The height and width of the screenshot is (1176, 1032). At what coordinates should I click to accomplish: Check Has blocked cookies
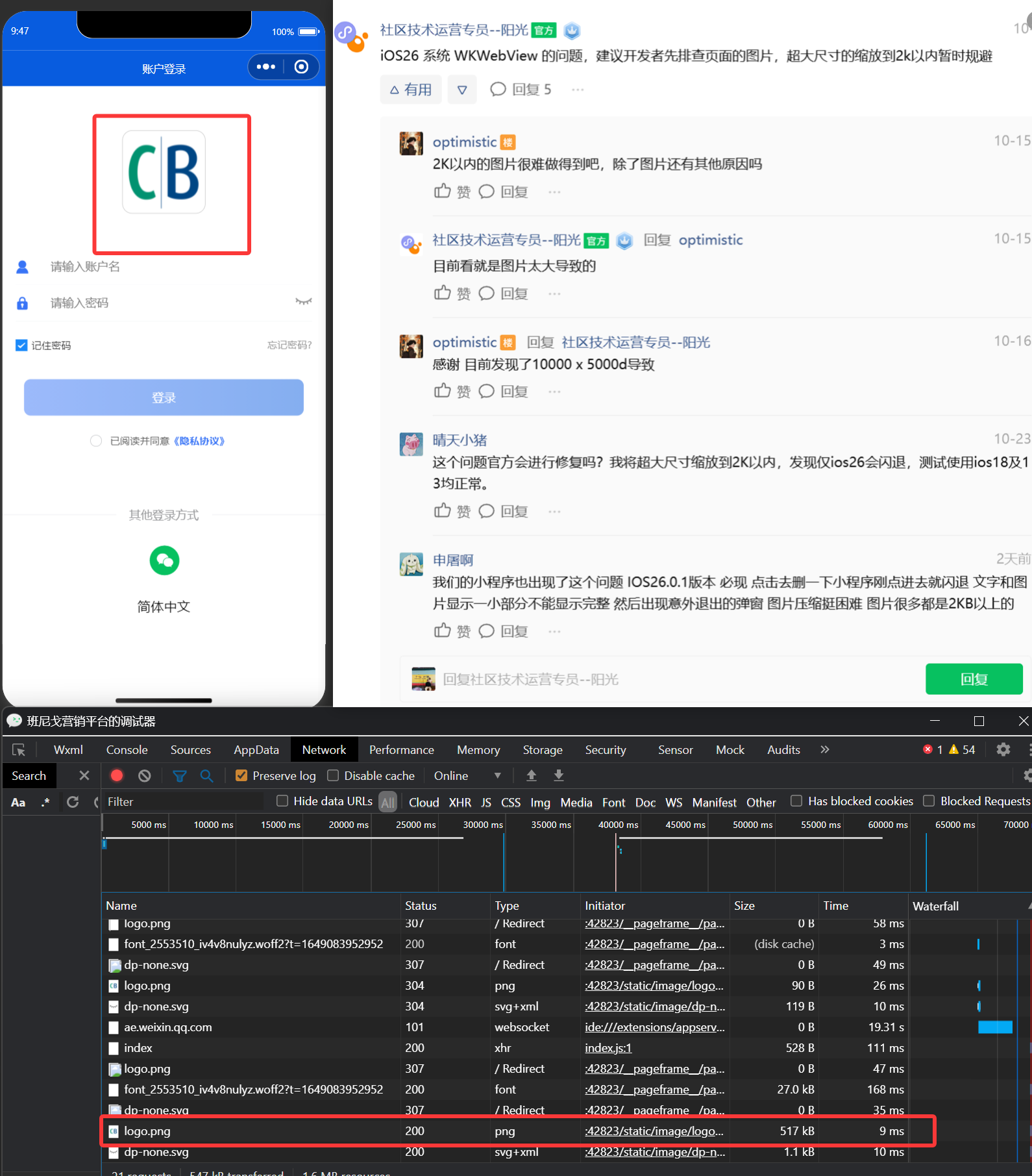pos(796,801)
